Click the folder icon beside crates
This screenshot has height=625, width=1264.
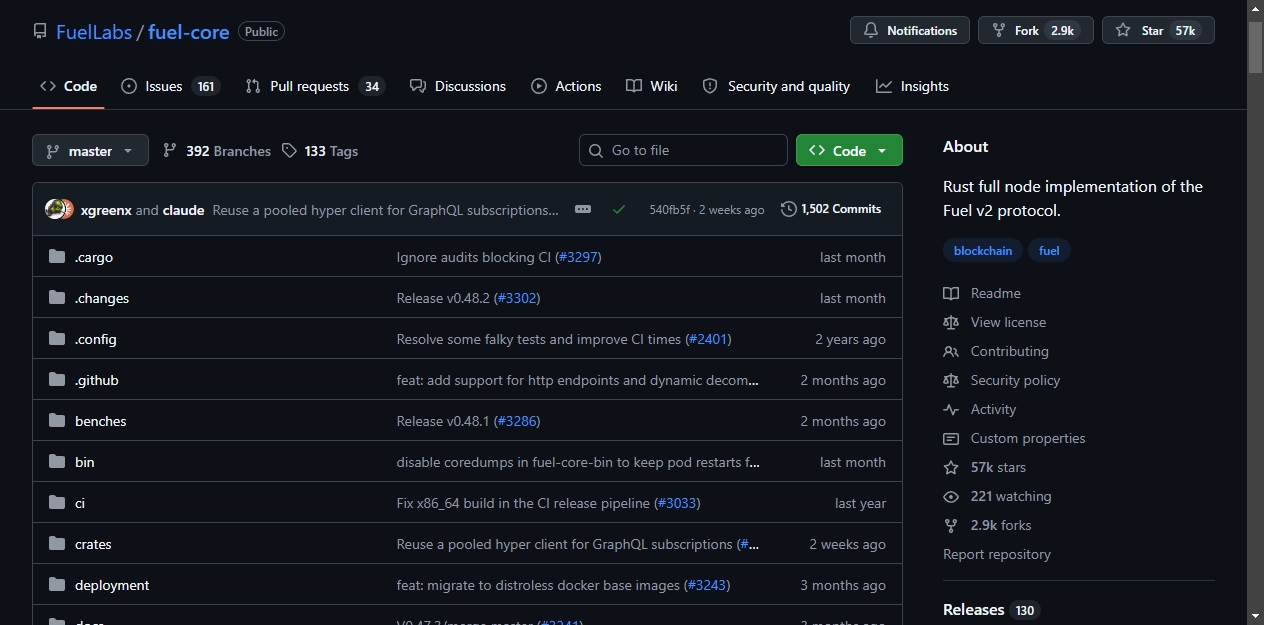(57, 544)
